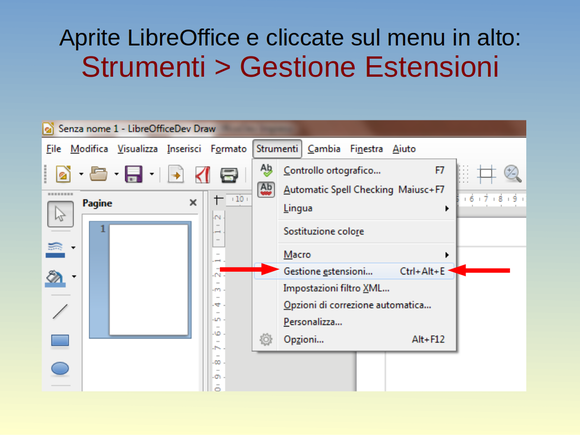Click the Export document icon
580x435 pixels.
176,174
